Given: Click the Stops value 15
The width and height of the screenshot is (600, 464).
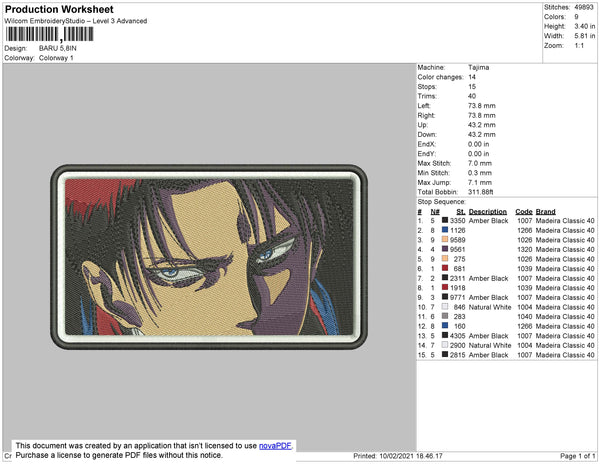Looking at the screenshot, I should tap(472, 86).
